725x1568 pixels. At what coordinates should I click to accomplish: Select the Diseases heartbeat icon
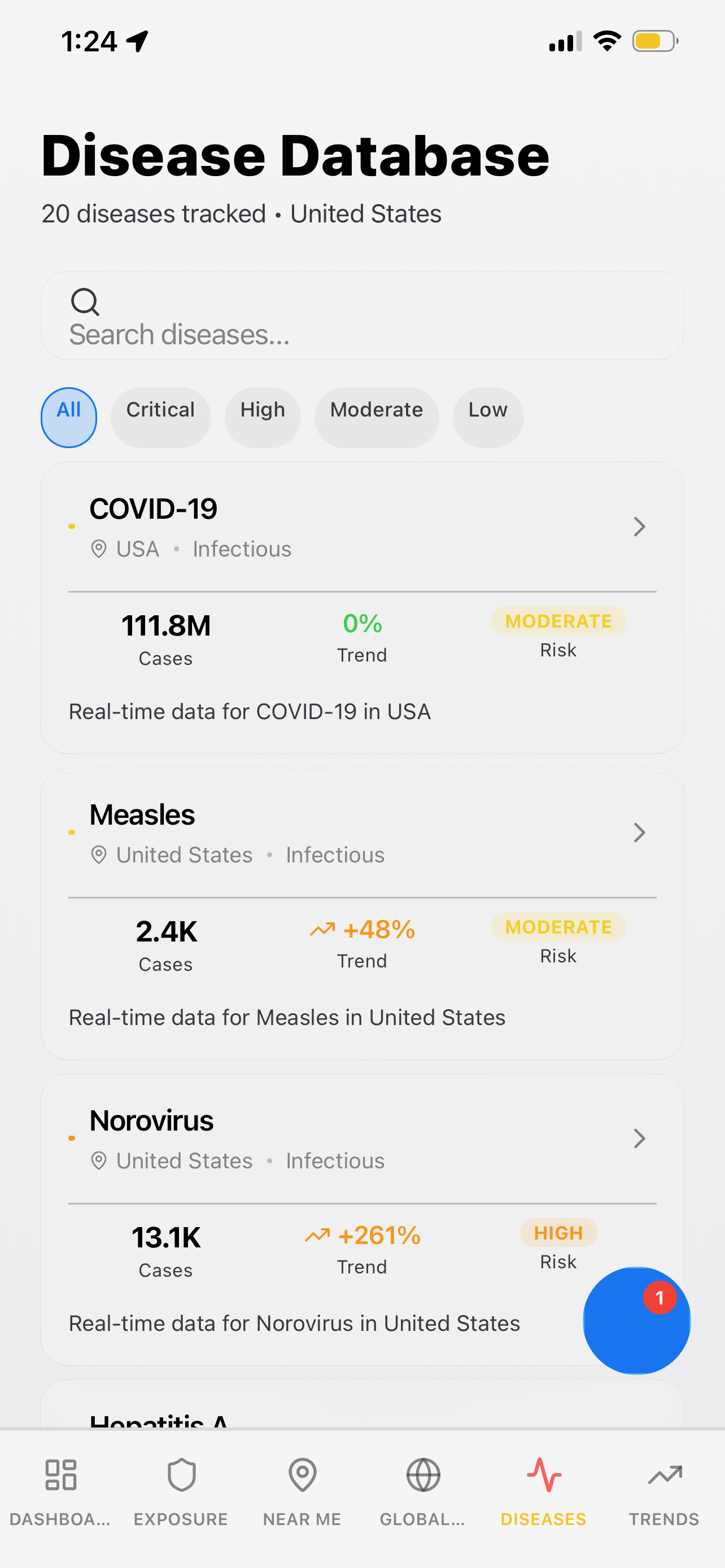544,1475
